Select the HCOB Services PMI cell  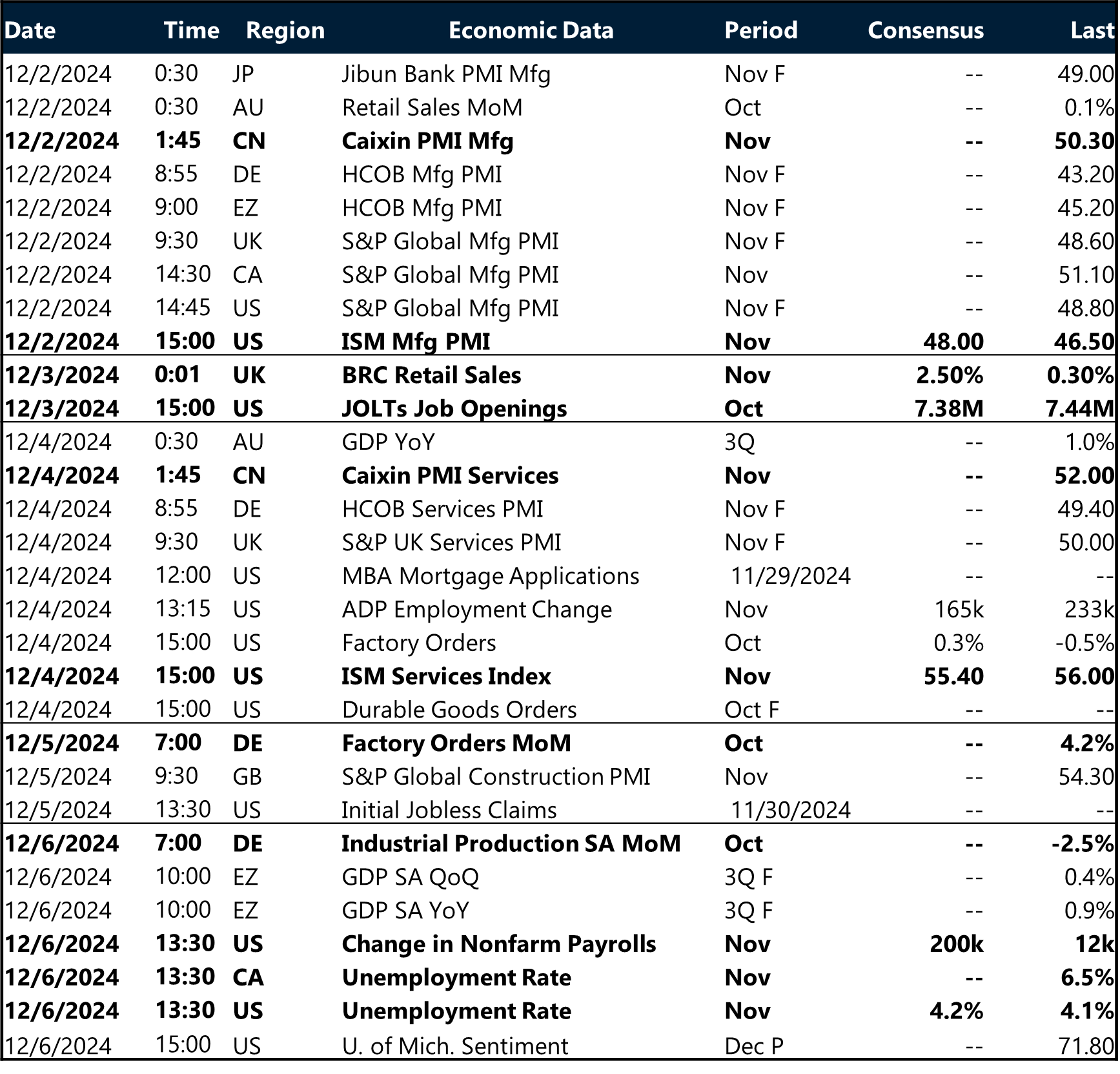tap(442, 510)
